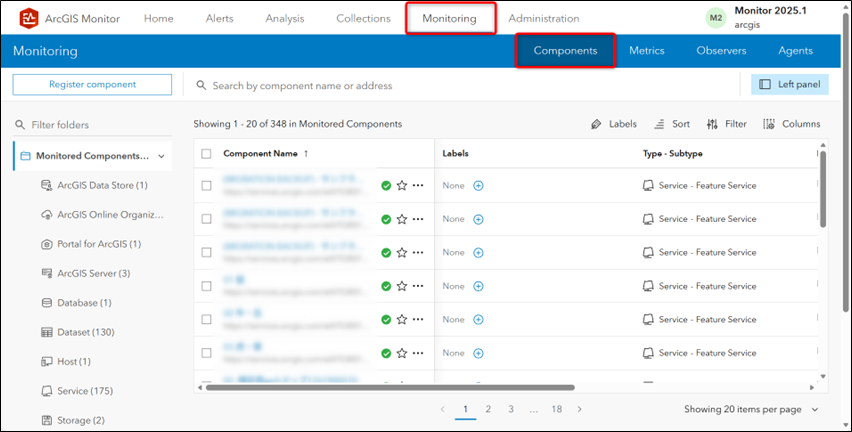Go to the next page arrow

click(x=580, y=409)
